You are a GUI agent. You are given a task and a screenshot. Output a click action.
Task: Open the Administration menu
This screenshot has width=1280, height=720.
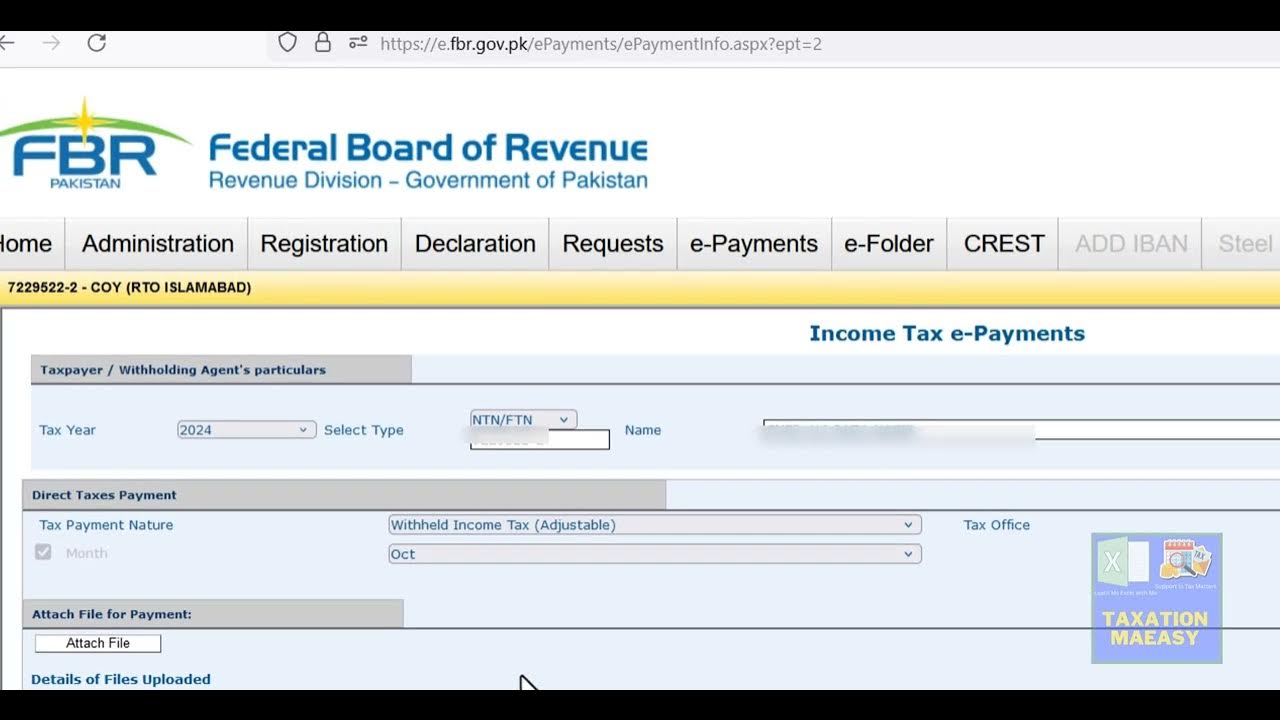[157, 244]
